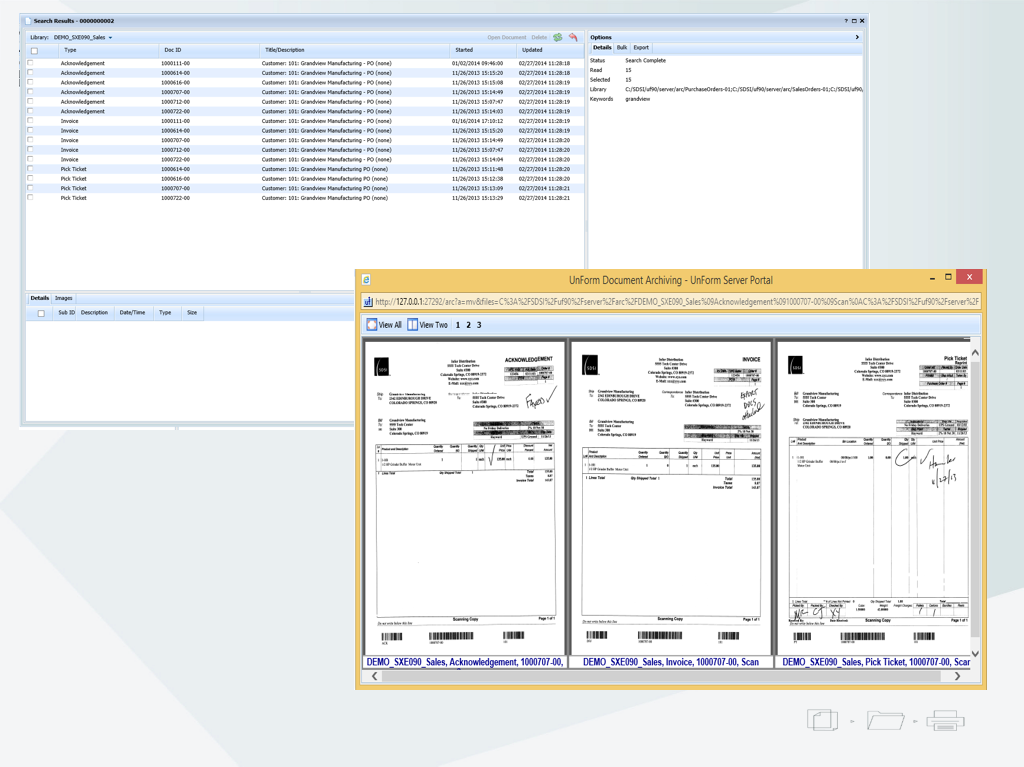Viewport: 1024px width, 767px height.
Task: Toggle the select-all checkbox in Sub ID details grid
Action: pyautogui.click(x=41, y=314)
